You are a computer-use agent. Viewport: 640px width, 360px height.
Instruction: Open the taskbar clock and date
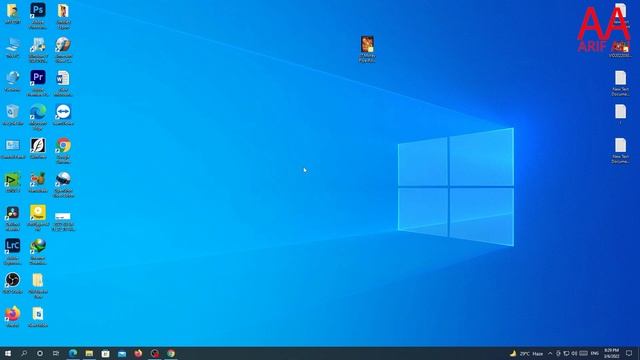pos(611,353)
